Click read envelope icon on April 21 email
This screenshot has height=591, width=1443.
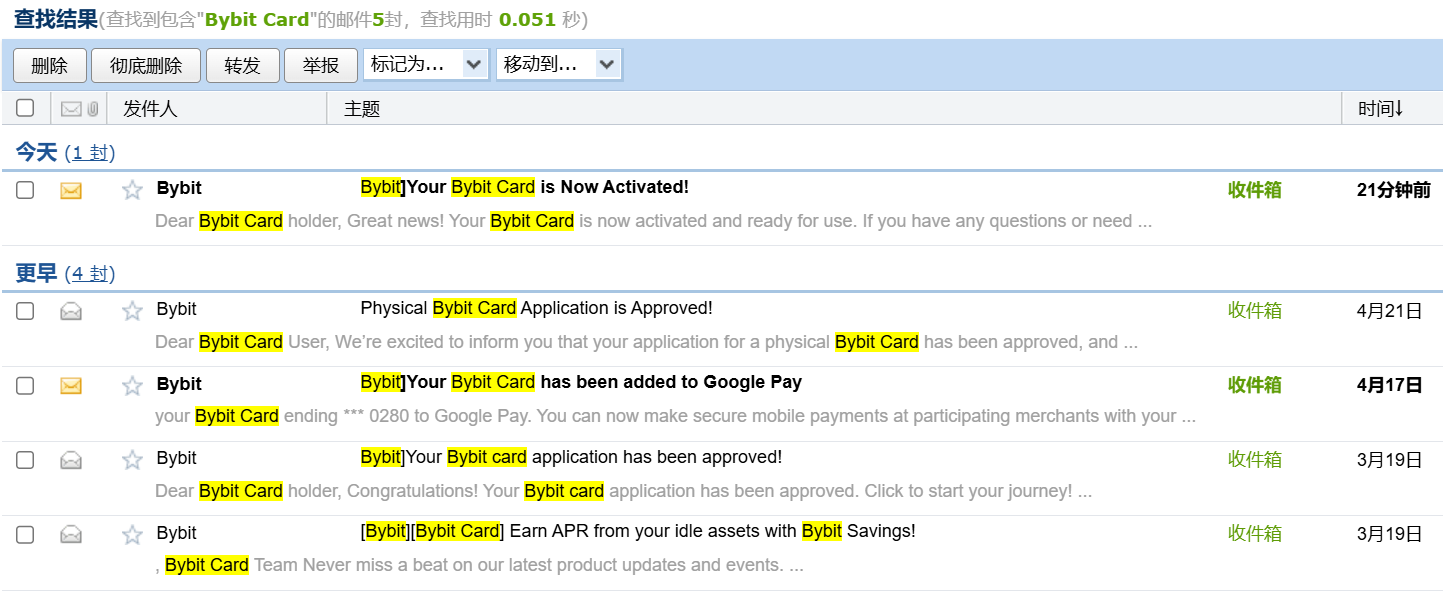71,311
